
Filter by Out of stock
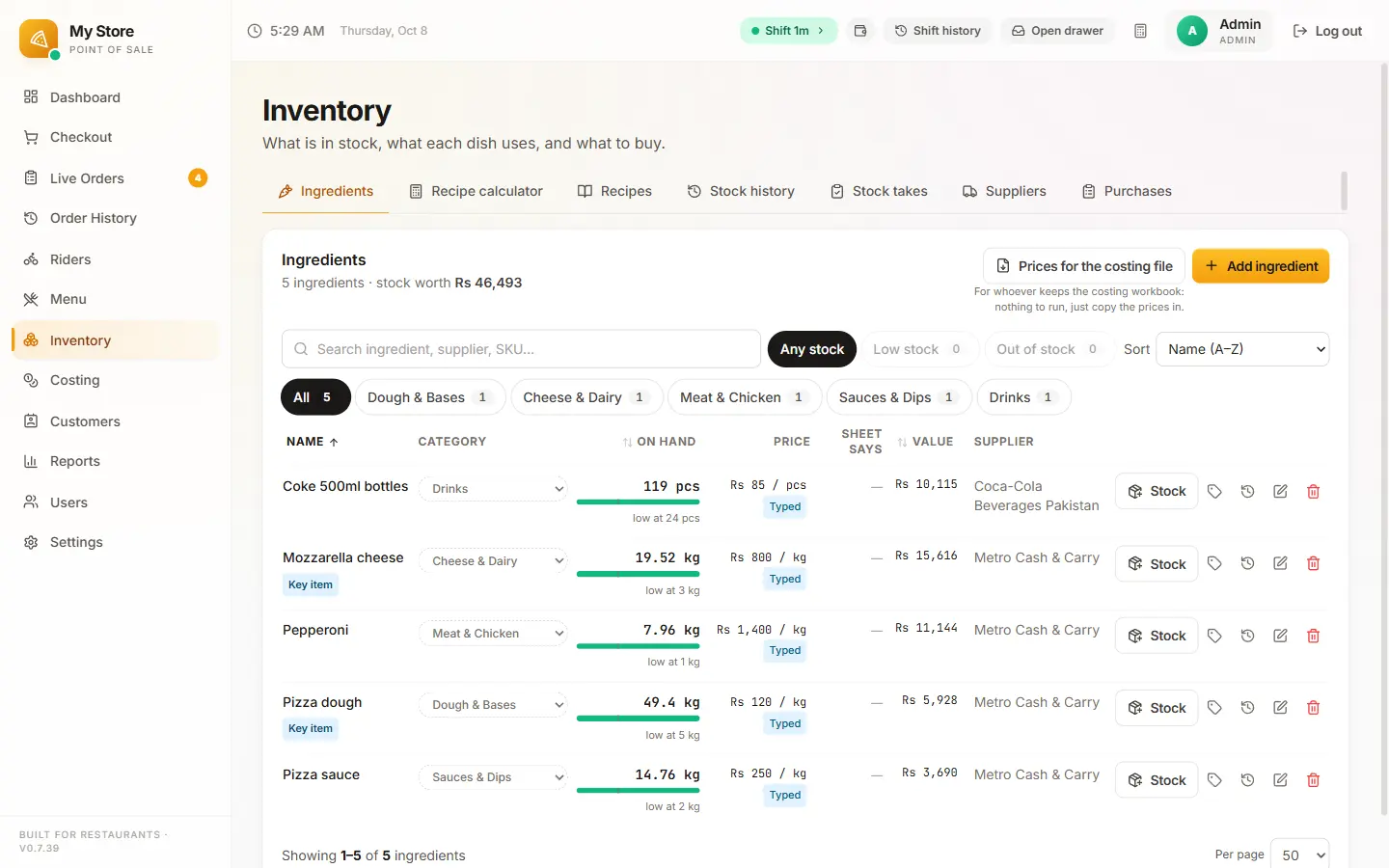pyautogui.click(x=1048, y=349)
